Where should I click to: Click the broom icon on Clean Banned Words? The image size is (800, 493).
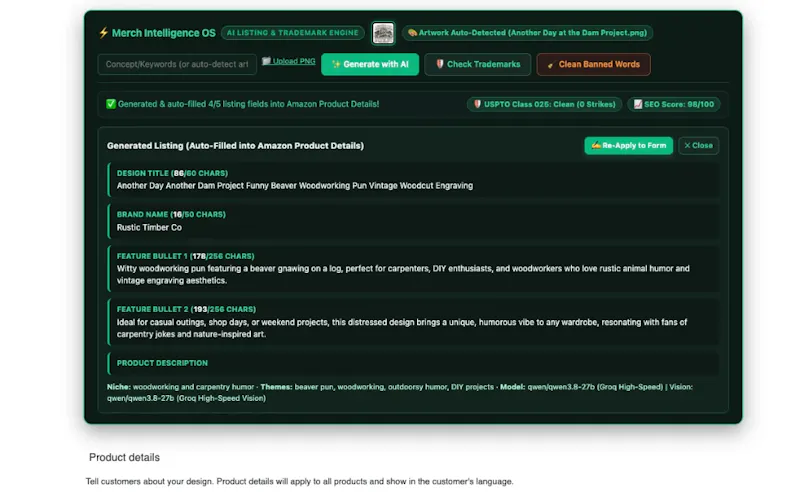(551, 65)
